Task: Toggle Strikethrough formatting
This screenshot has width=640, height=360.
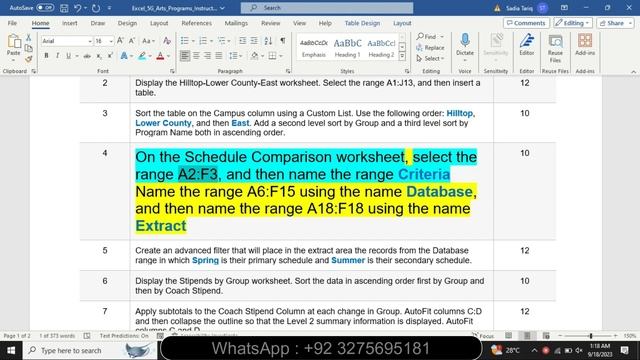Action: (87, 56)
